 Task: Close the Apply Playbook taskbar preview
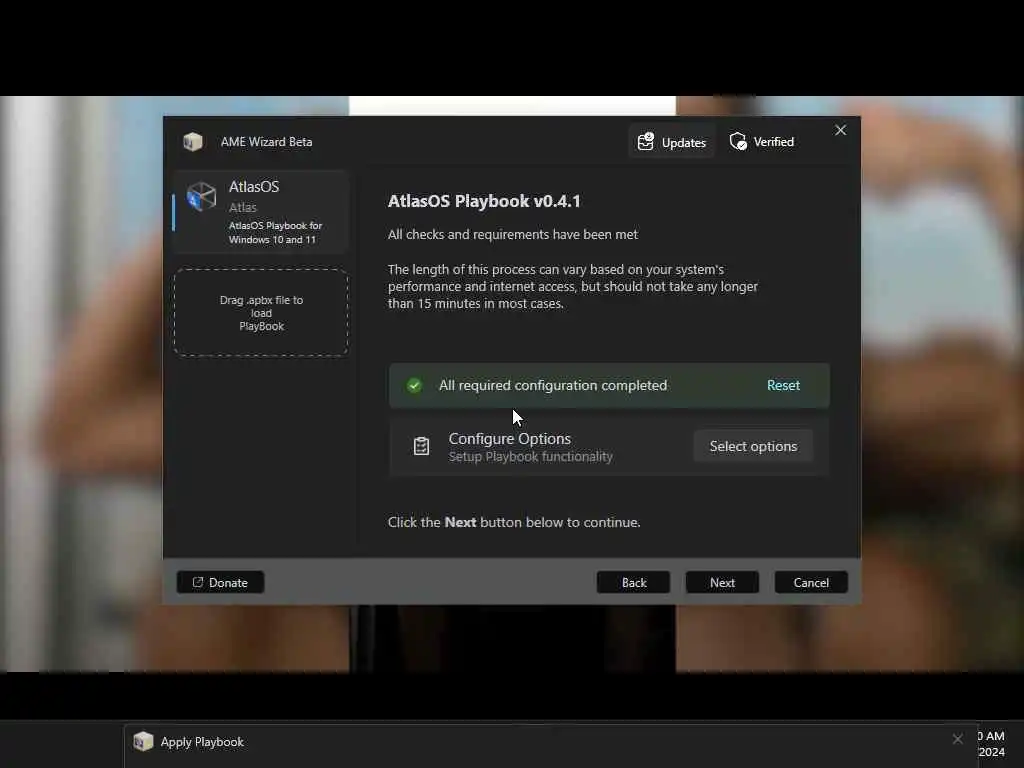tap(957, 739)
